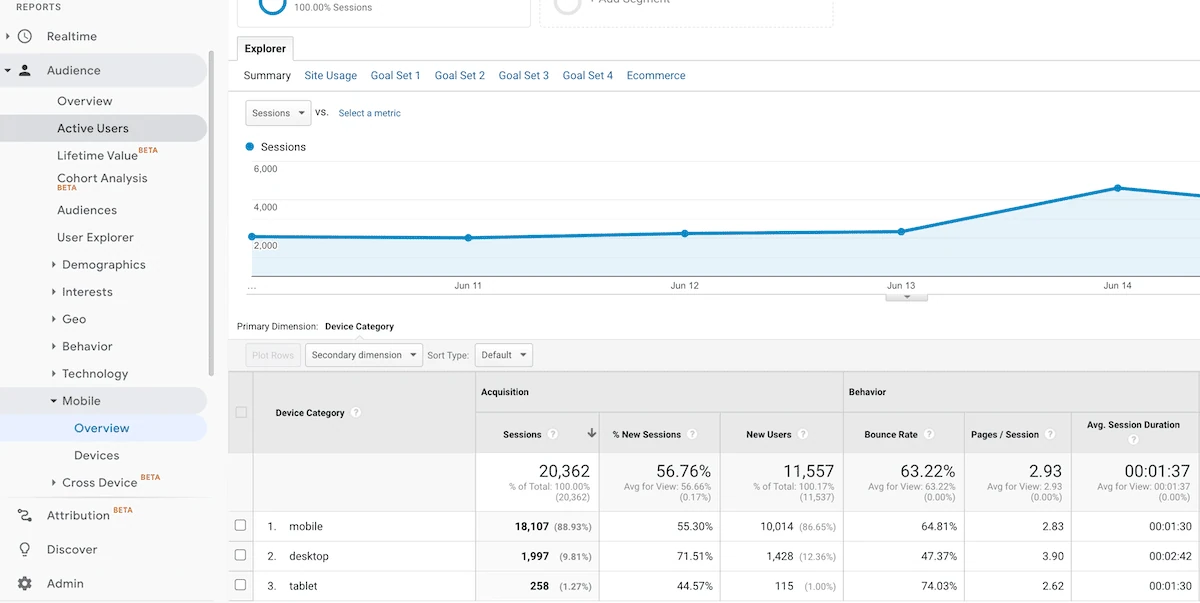The width and height of the screenshot is (1200, 603).
Task: Click the Bounce Rate column header
Action: click(x=891, y=435)
